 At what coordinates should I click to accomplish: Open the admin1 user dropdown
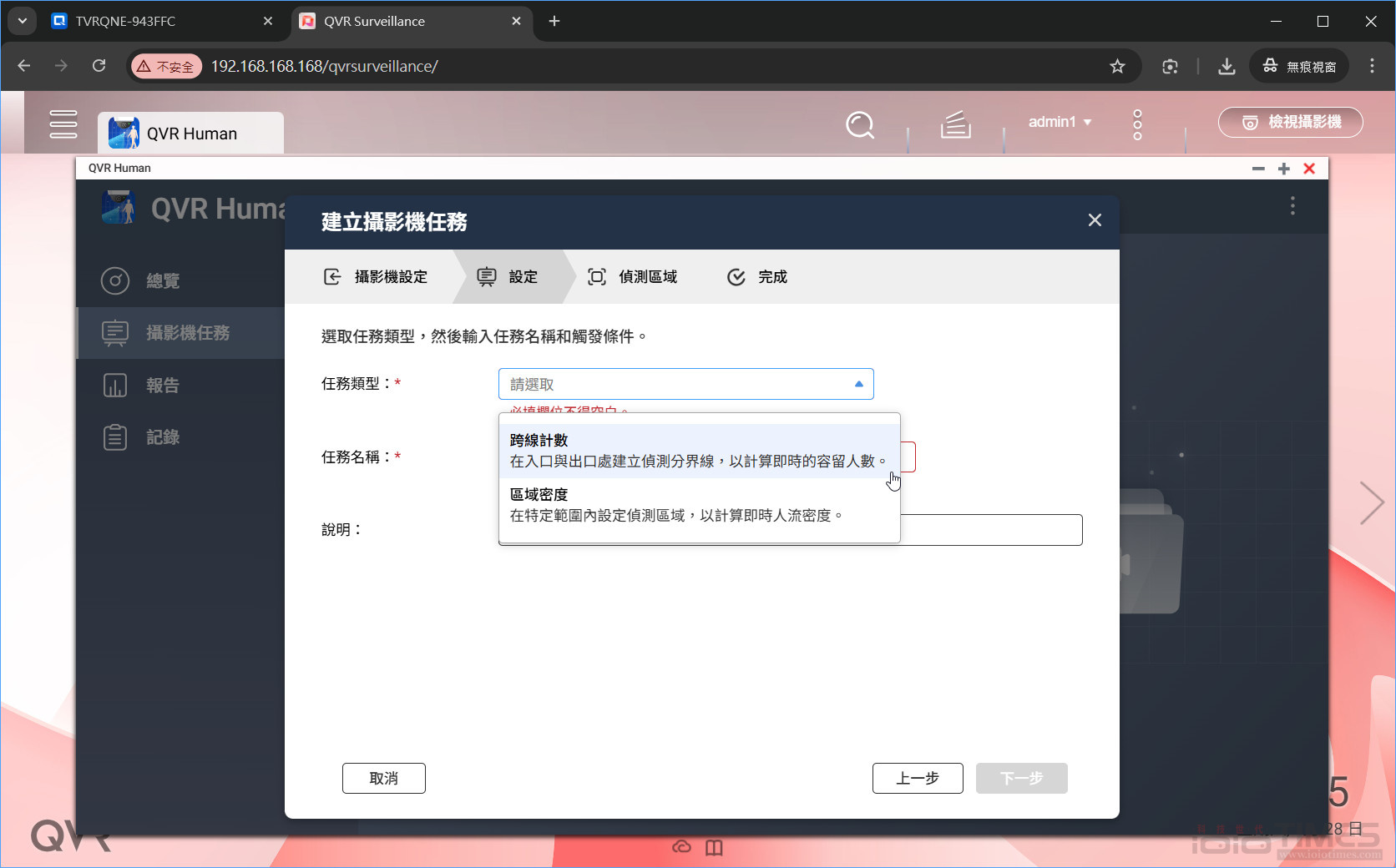(x=1059, y=122)
